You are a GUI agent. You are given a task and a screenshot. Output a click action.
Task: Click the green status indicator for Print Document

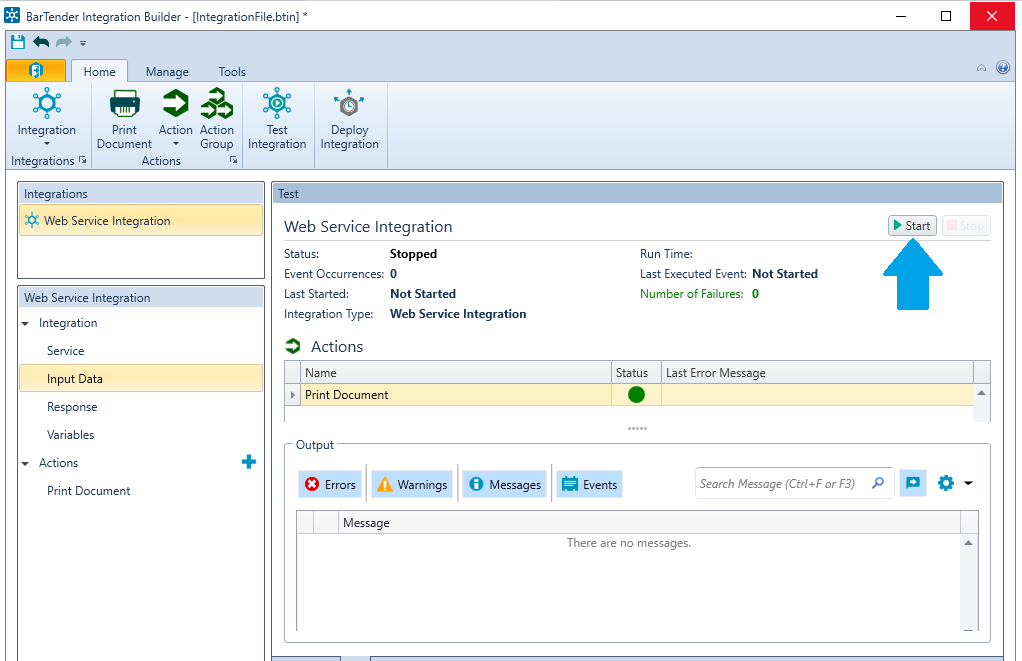[x=636, y=394]
